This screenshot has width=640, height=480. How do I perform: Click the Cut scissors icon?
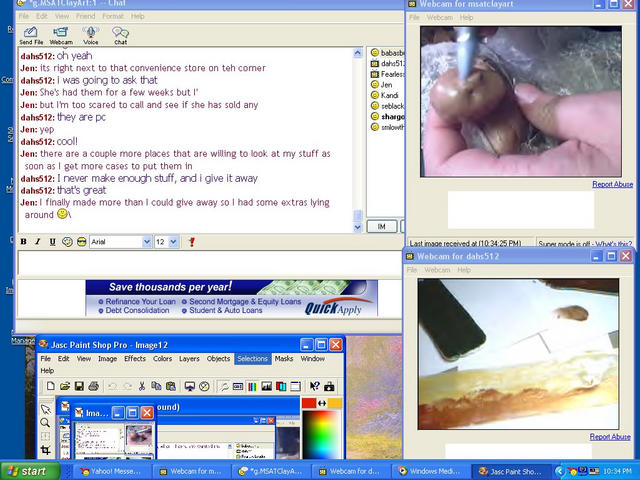[142, 386]
